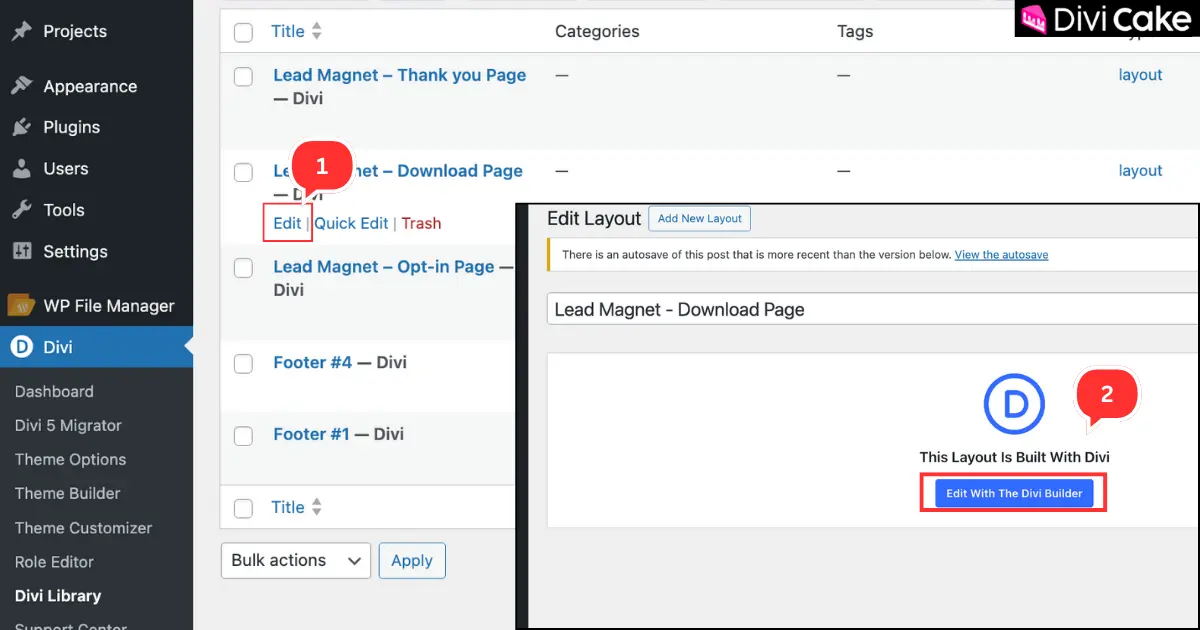This screenshot has height=630, width=1200.
Task: Click the Divi circular D sidebar icon
Action: 21,347
